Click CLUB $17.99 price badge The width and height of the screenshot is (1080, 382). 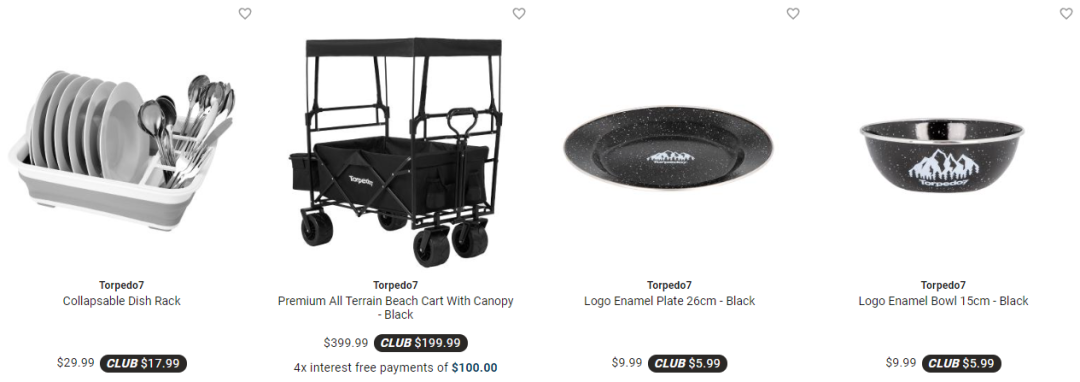(x=143, y=363)
